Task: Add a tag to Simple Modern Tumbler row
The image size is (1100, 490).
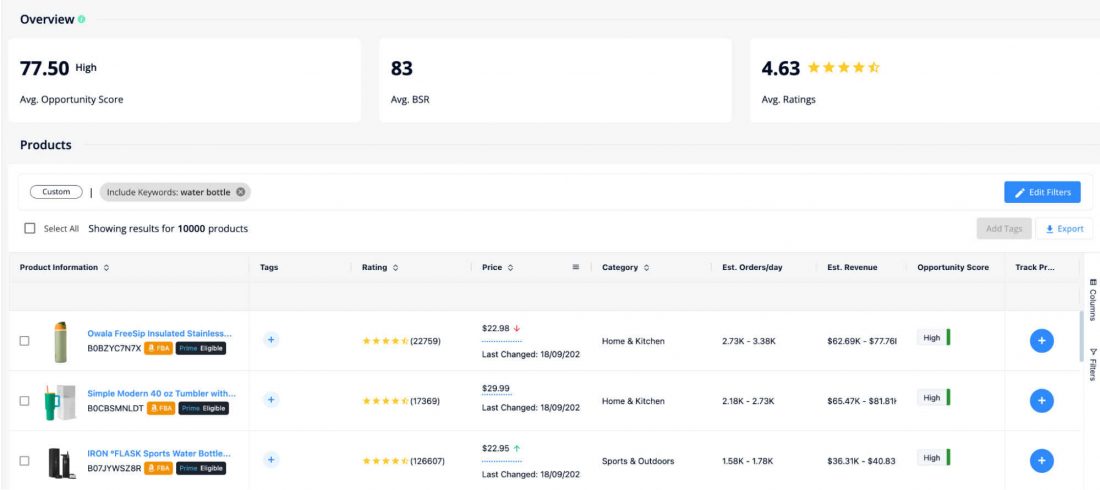Action: point(271,400)
